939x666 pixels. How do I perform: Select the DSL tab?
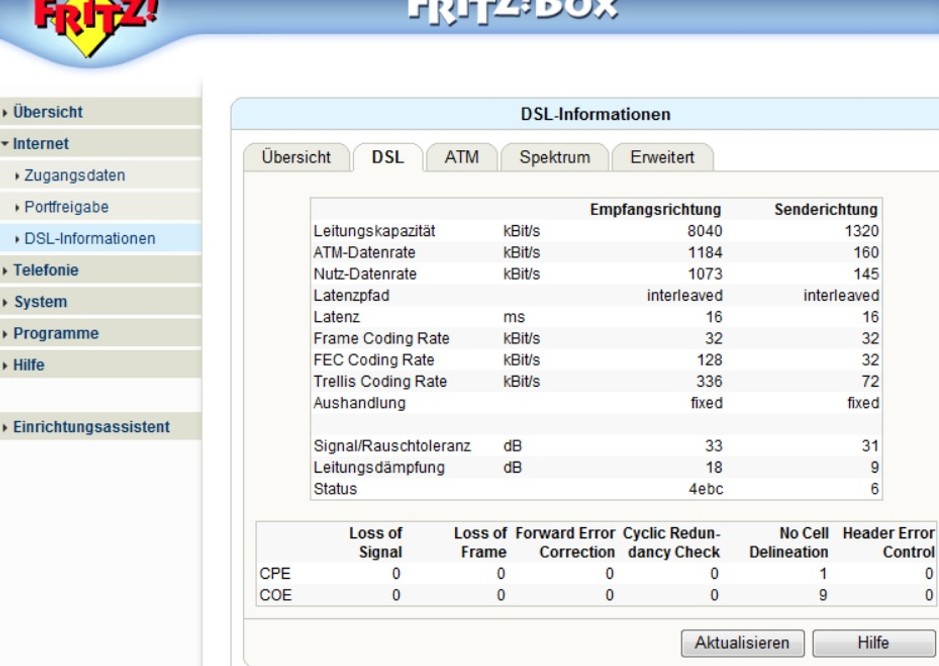tap(388, 157)
